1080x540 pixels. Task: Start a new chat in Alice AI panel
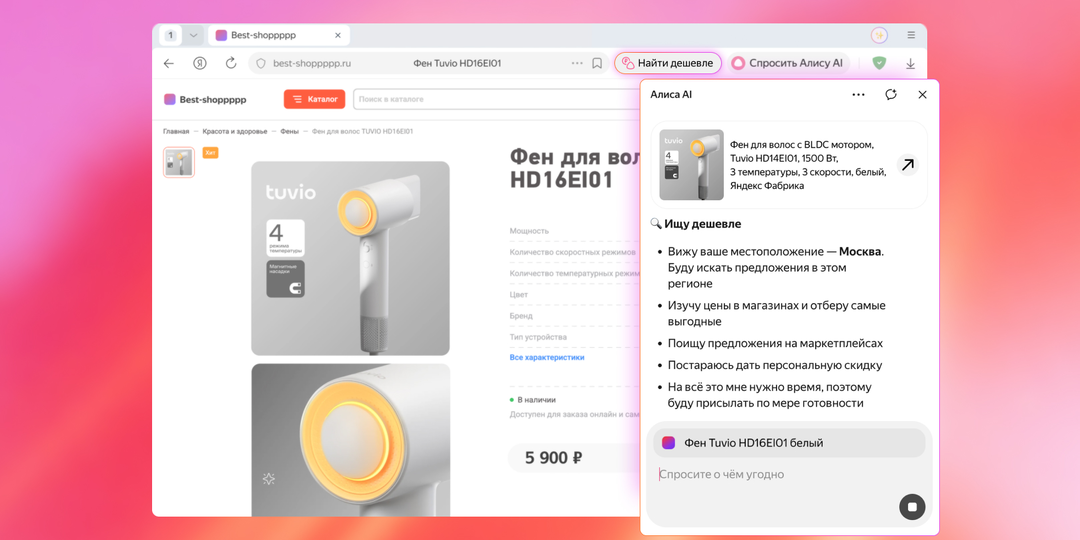point(891,94)
